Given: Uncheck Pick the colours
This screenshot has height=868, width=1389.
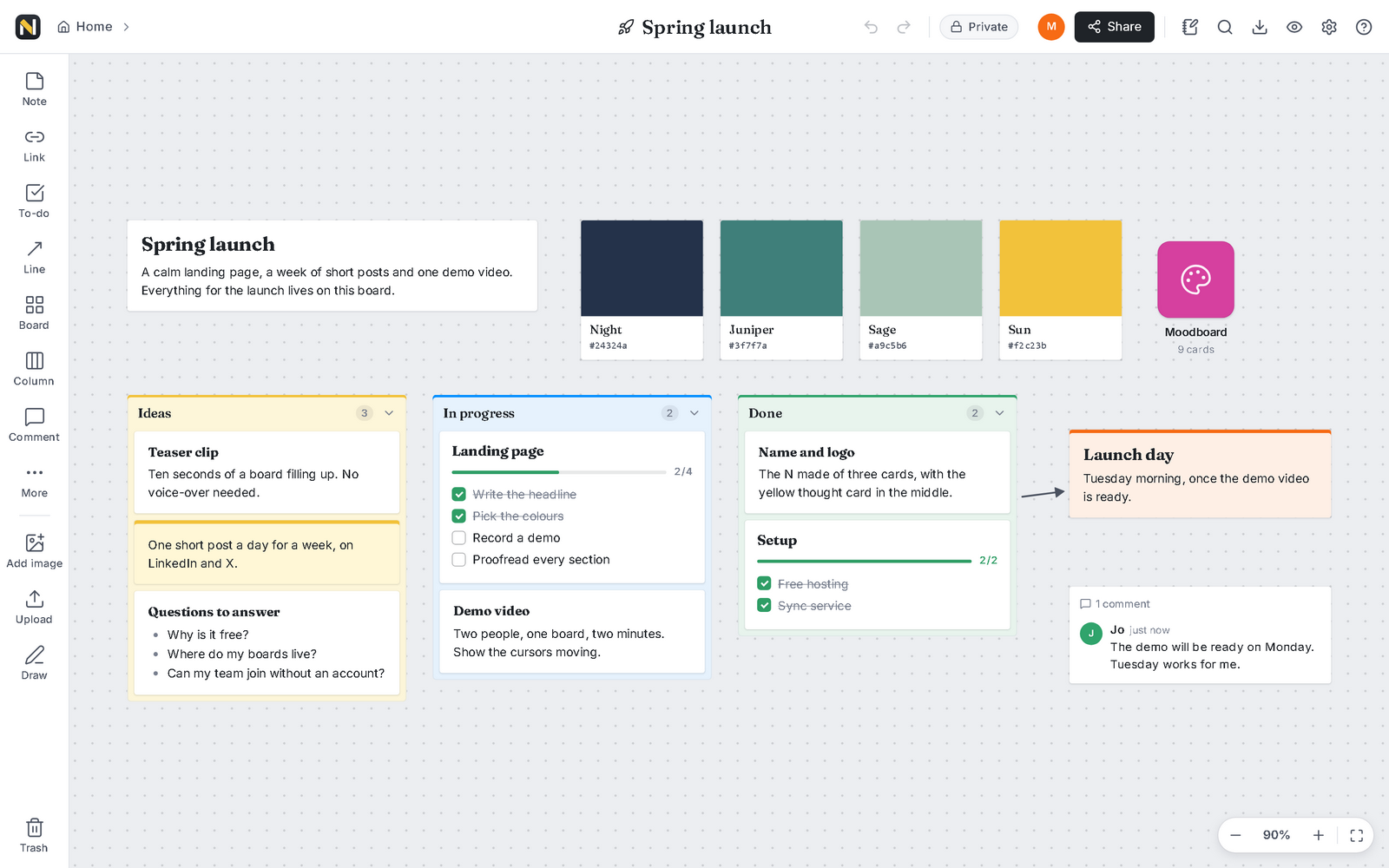Looking at the screenshot, I should click(459, 516).
